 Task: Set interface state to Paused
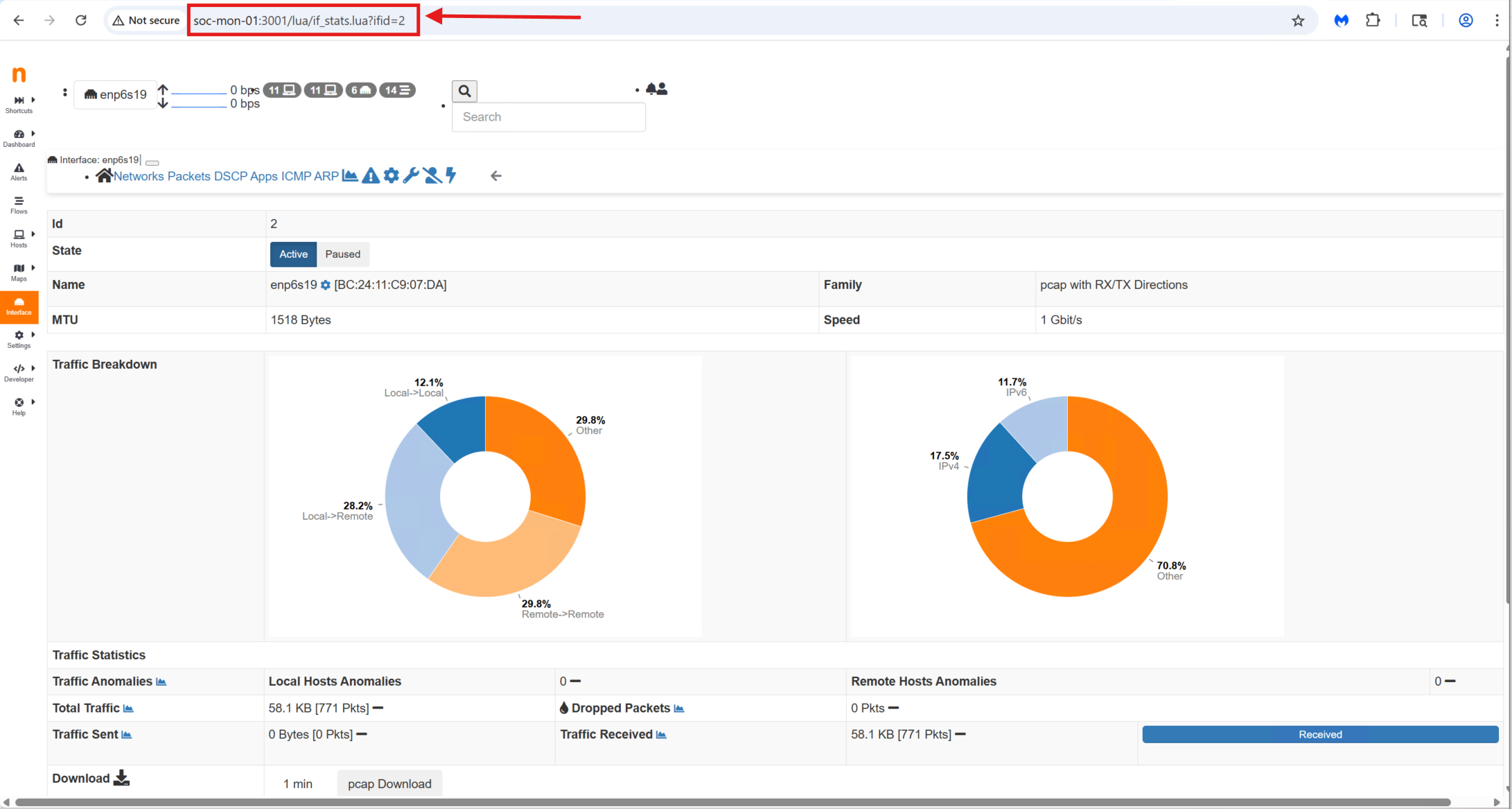point(342,254)
